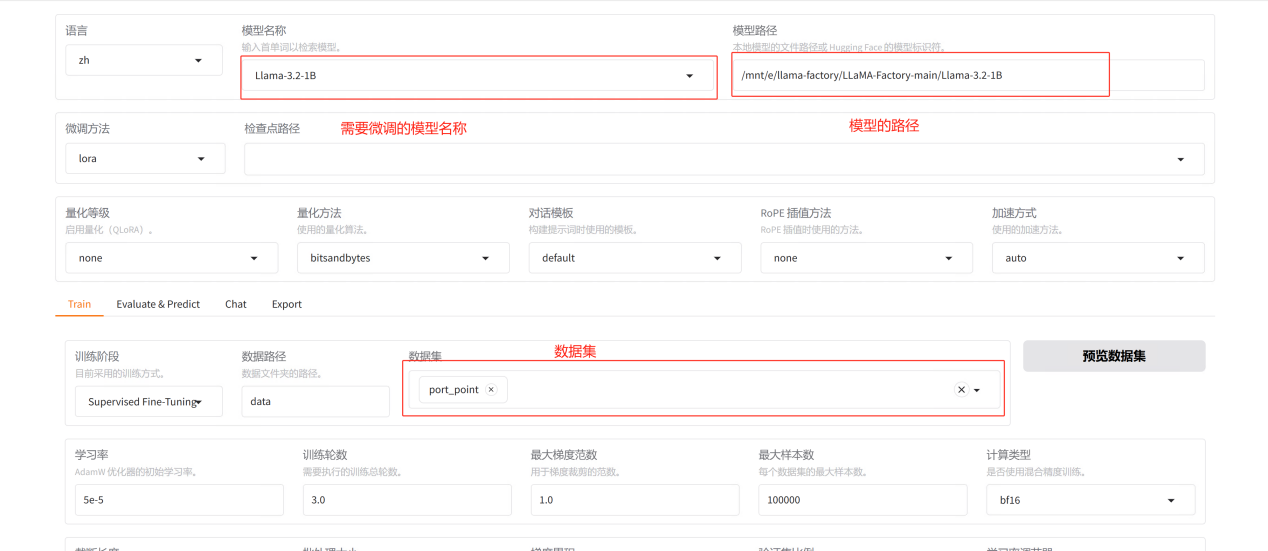This screenshot has height=551, width=1268.
Task: Open the 训练阶段 Supervised Fine-Tuning dropdown
Action: click(148, 402)
